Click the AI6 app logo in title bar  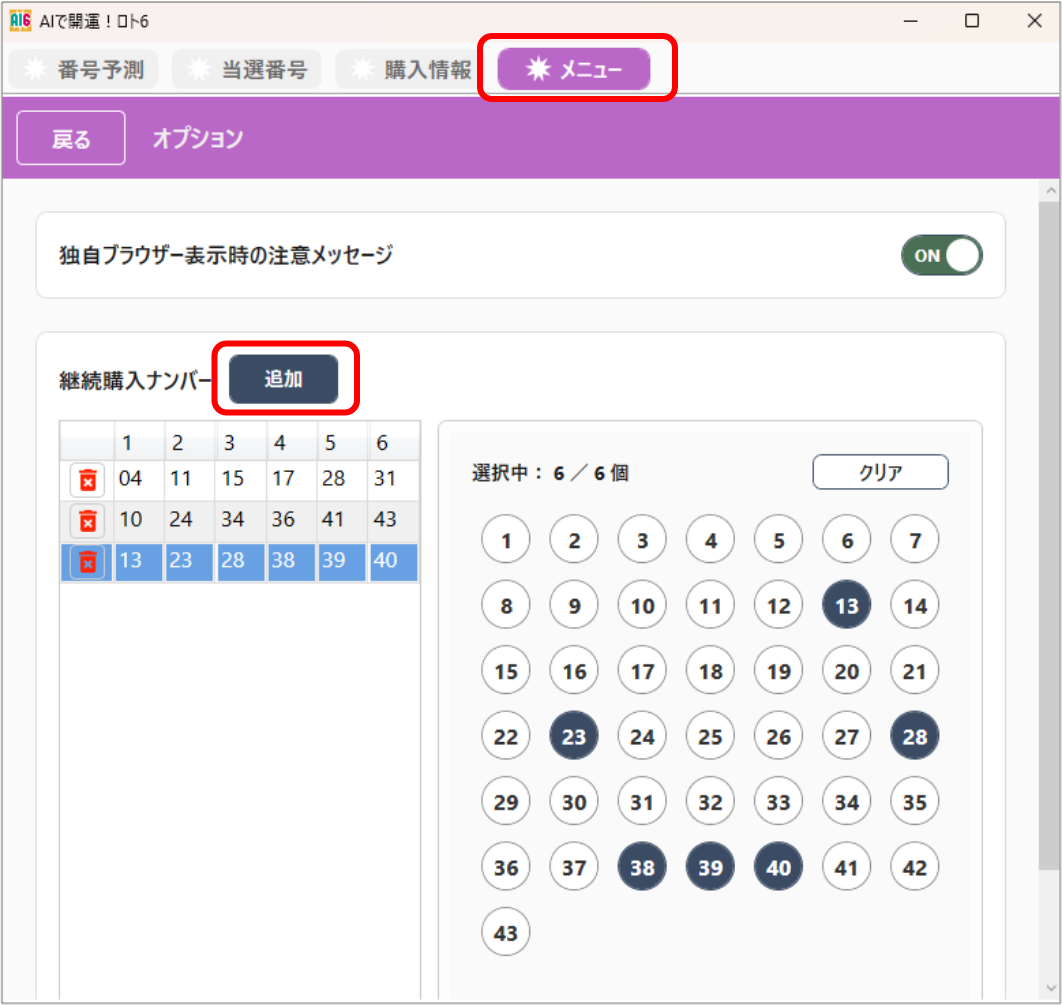(x=20, y=20)
